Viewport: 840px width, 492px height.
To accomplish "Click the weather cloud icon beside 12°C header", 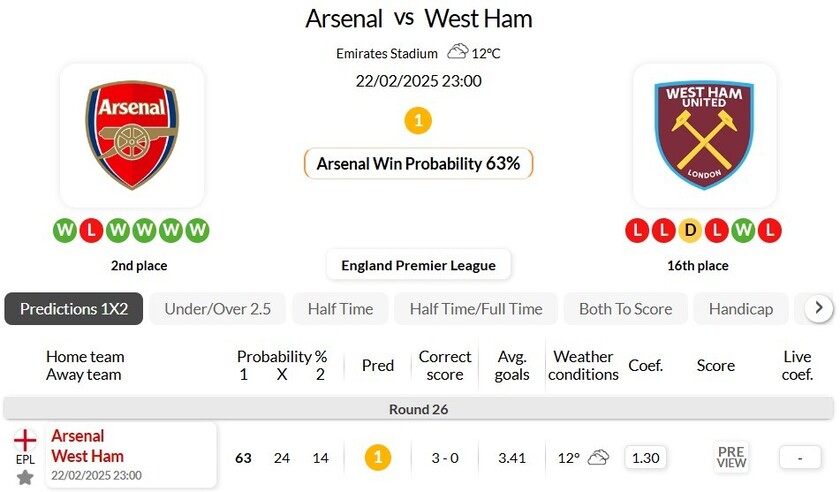I will [x=458, y=52].
